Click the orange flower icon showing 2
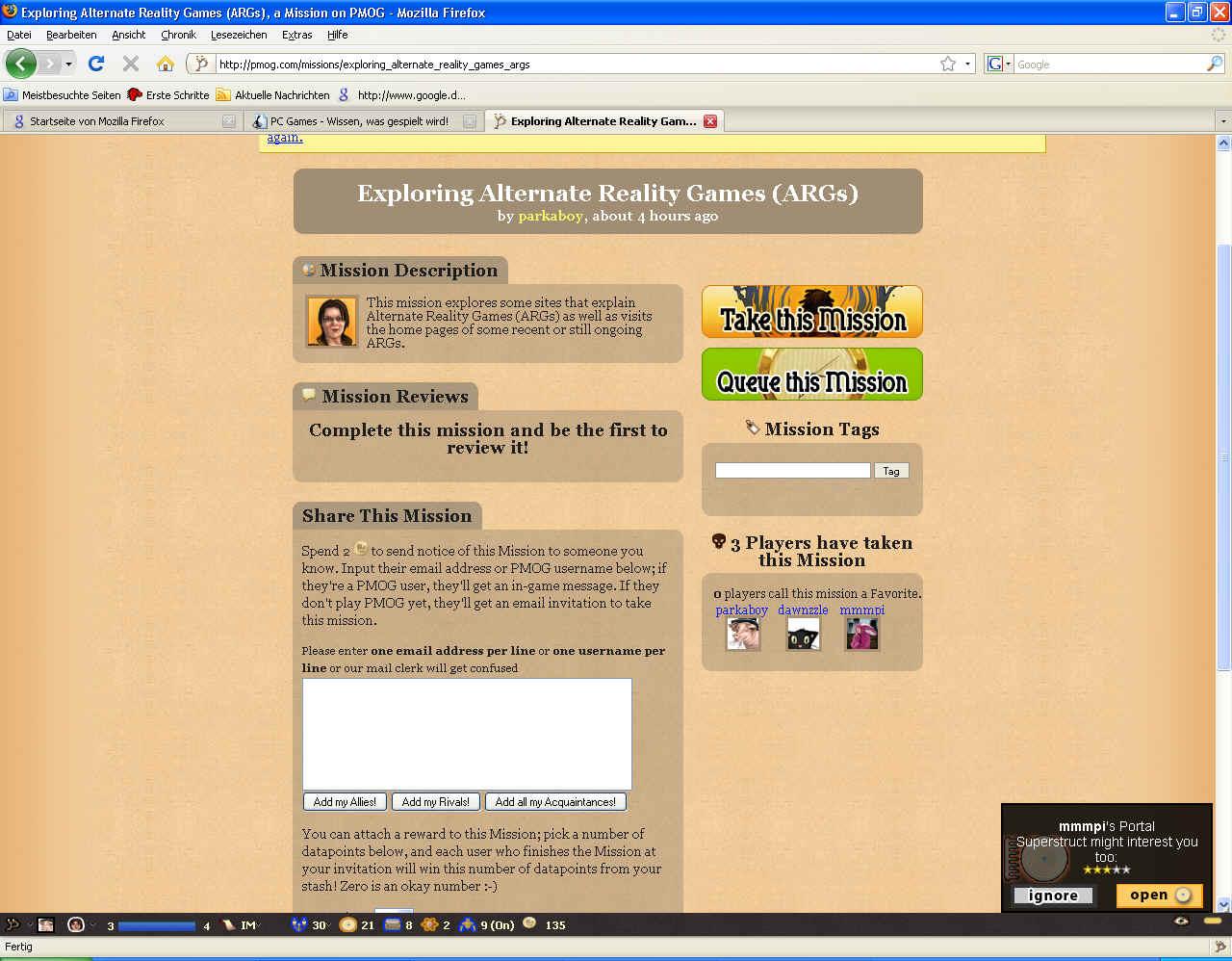1232x961 pixels. [430, 924]
